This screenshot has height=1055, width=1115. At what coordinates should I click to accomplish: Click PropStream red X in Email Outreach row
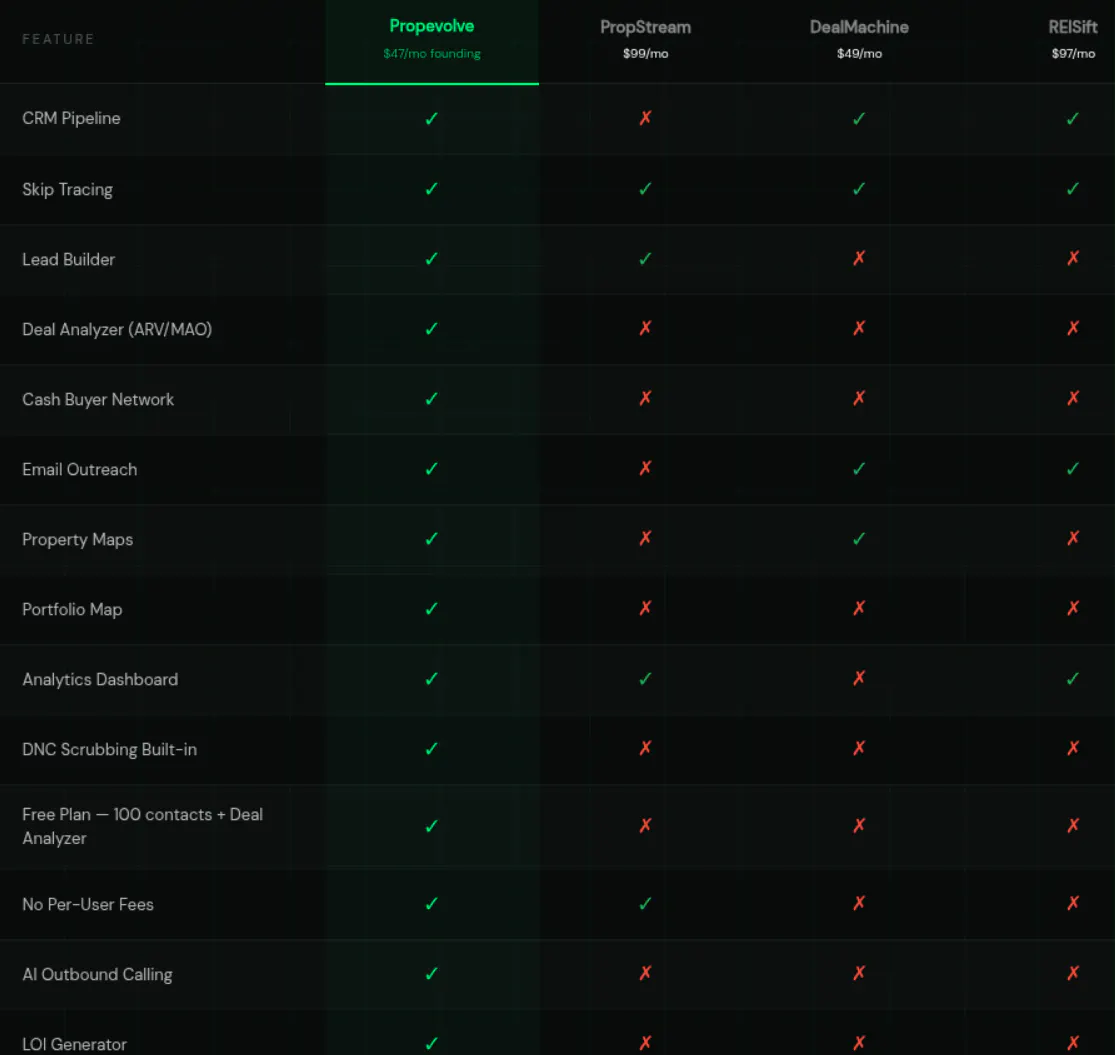coord(645,468)
